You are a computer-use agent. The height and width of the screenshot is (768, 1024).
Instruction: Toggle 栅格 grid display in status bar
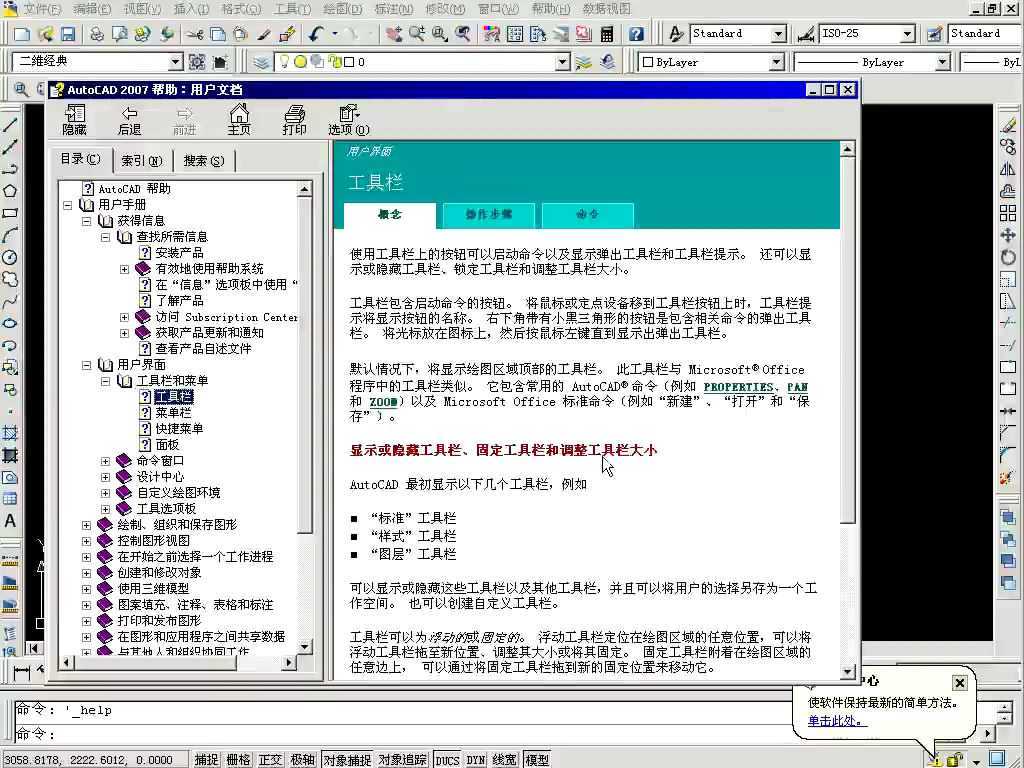238,760
